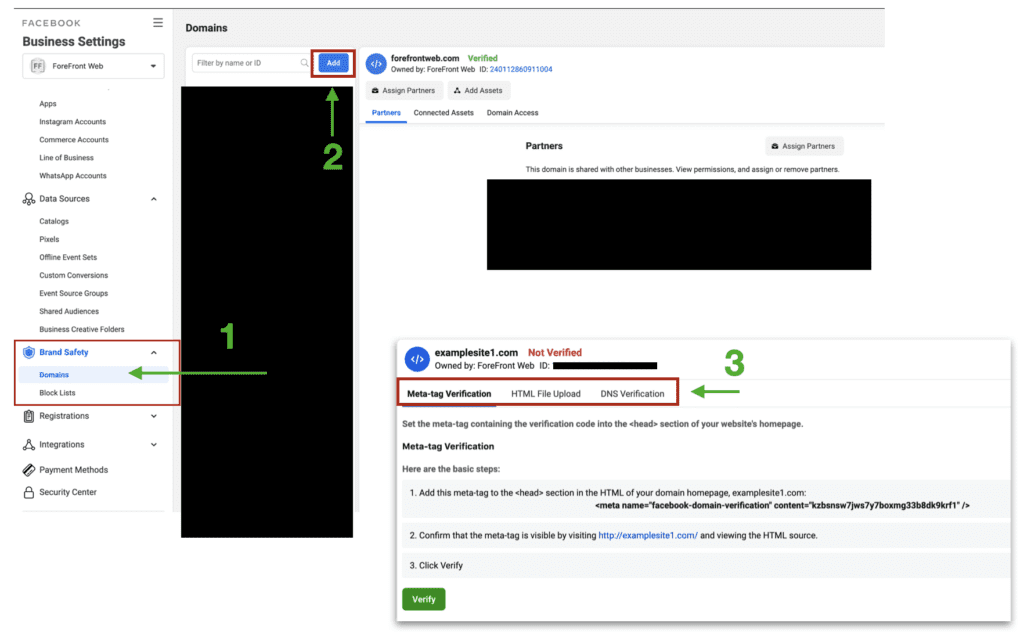Open the ForeFront Web business dropdown

coord(93,66)
